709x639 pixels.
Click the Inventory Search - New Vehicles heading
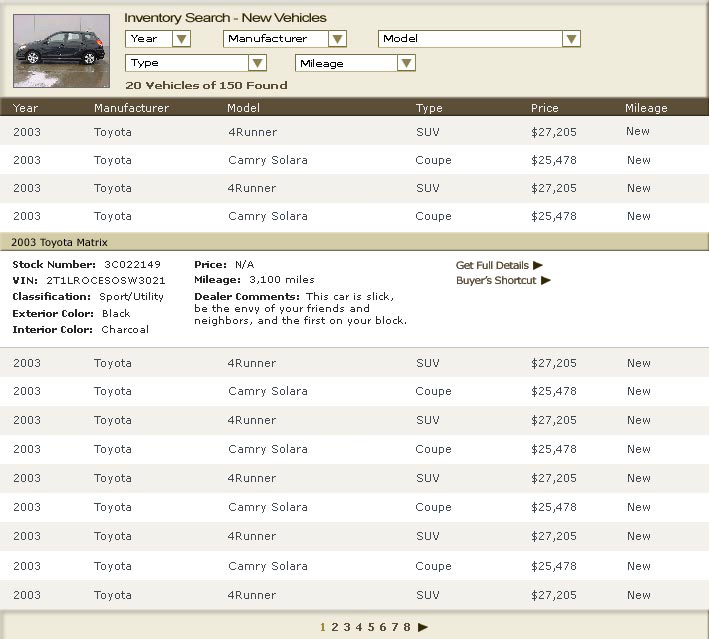pyautogui.click(x=225, y=18)
